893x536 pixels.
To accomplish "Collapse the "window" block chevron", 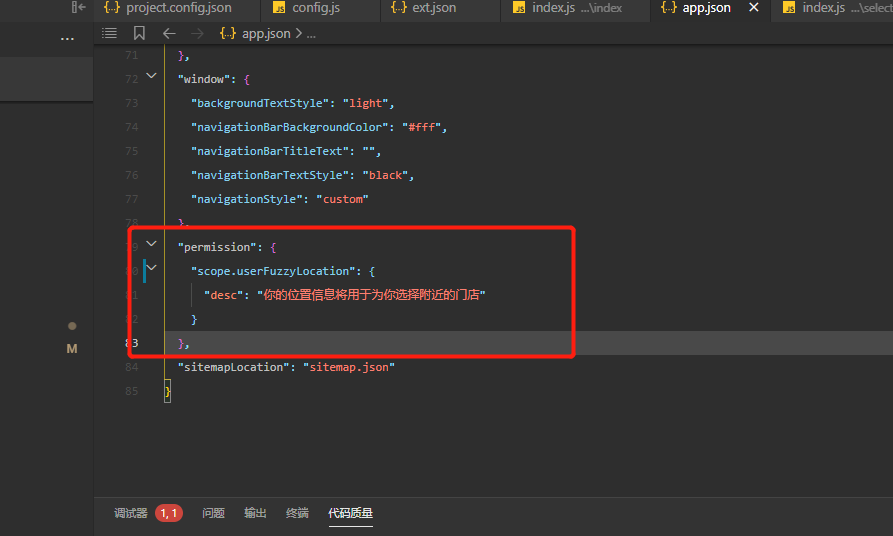I will tap(151, 75).
